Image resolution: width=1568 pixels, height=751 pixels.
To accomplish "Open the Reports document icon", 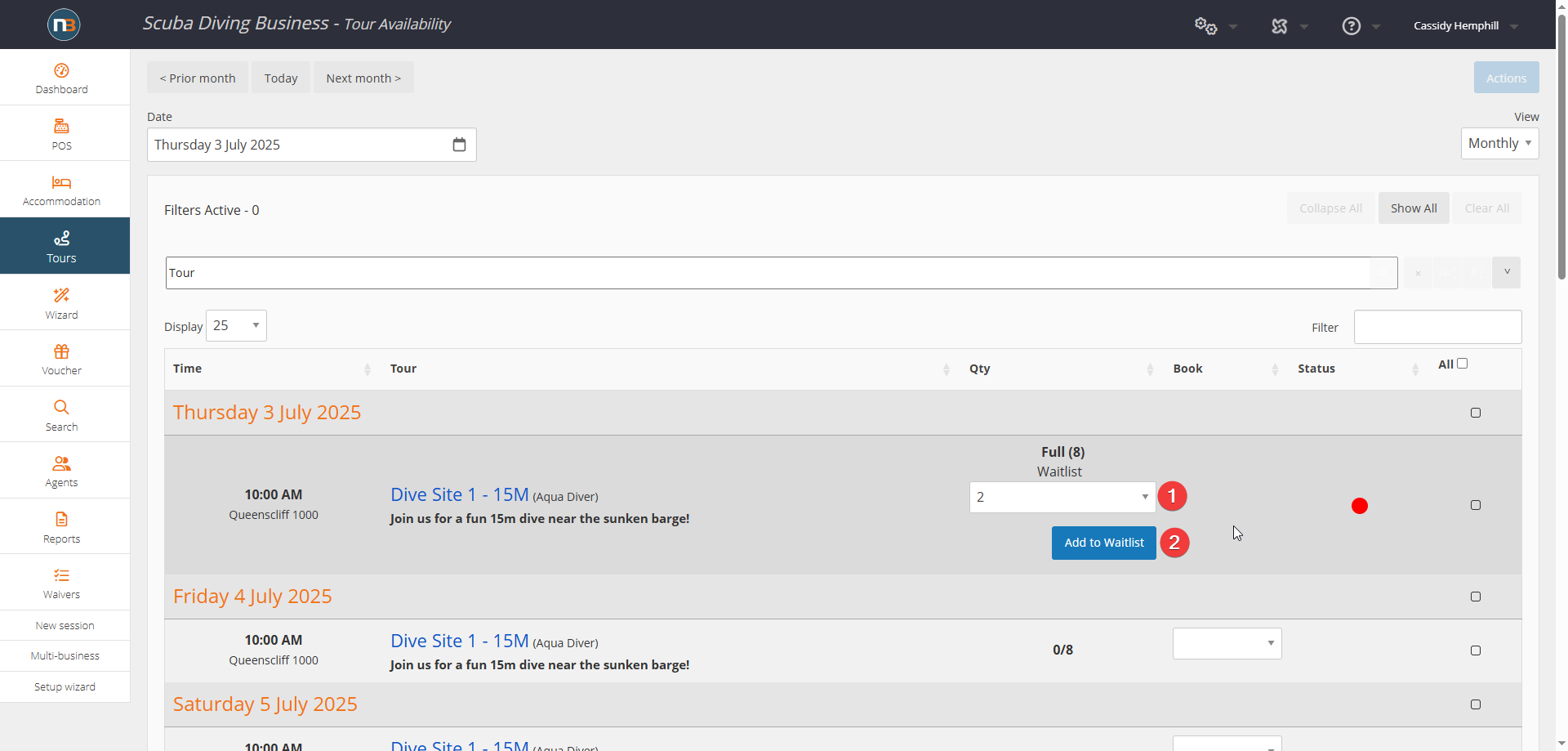I will [62, 519].
